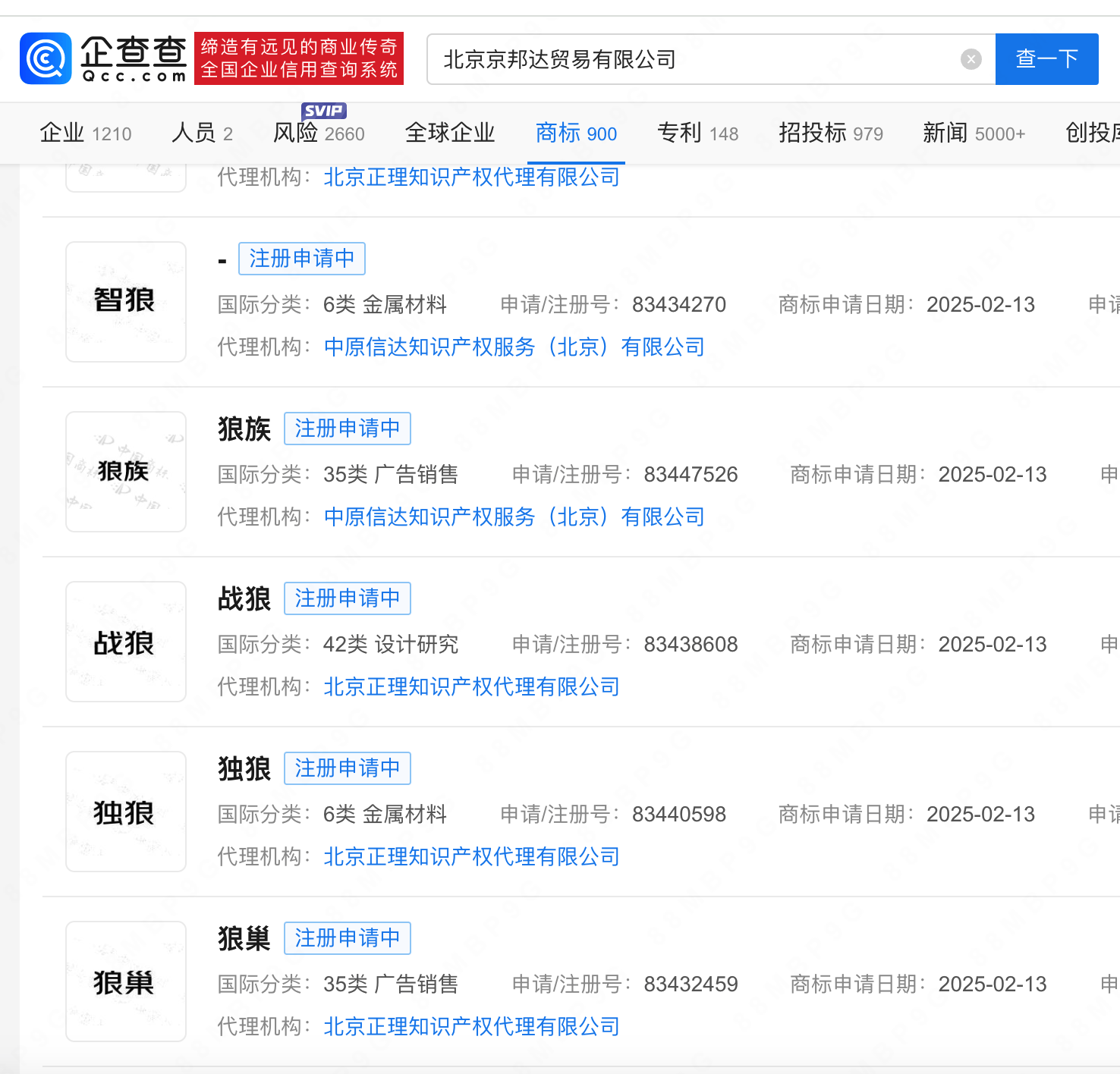Click the Qcc.com logo icon

[46, 58]
